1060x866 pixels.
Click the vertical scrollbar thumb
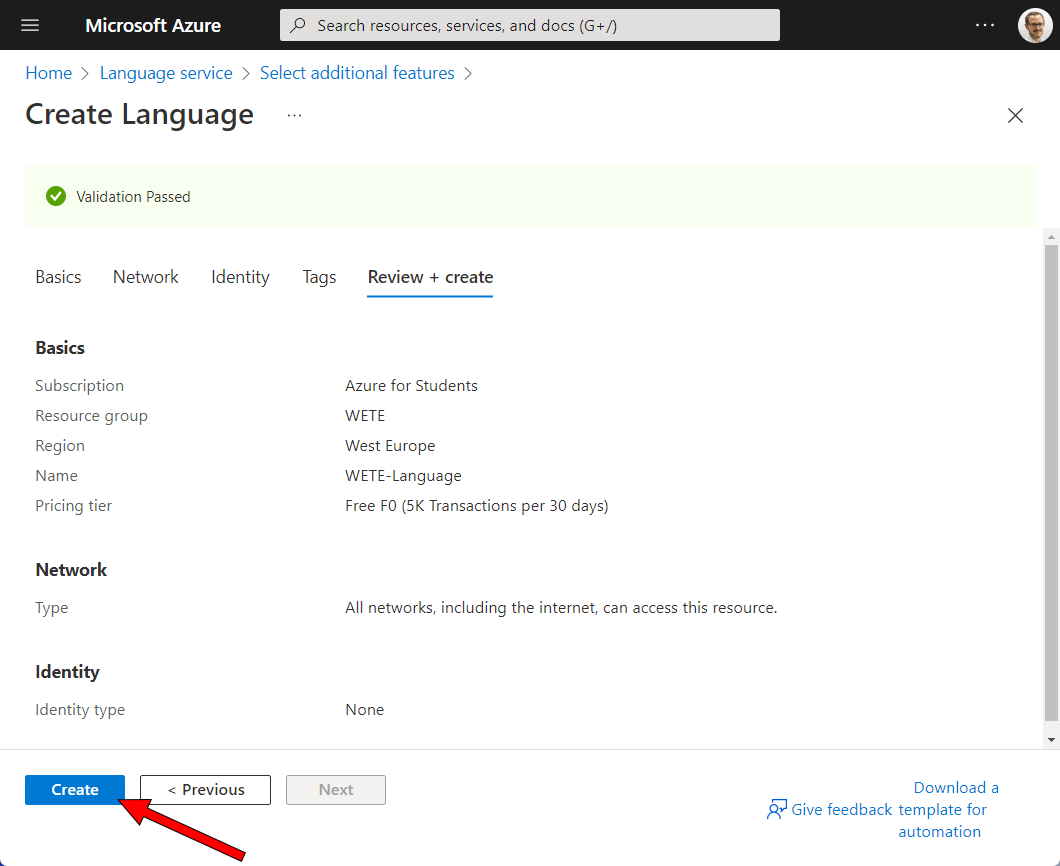[1051, 483]
